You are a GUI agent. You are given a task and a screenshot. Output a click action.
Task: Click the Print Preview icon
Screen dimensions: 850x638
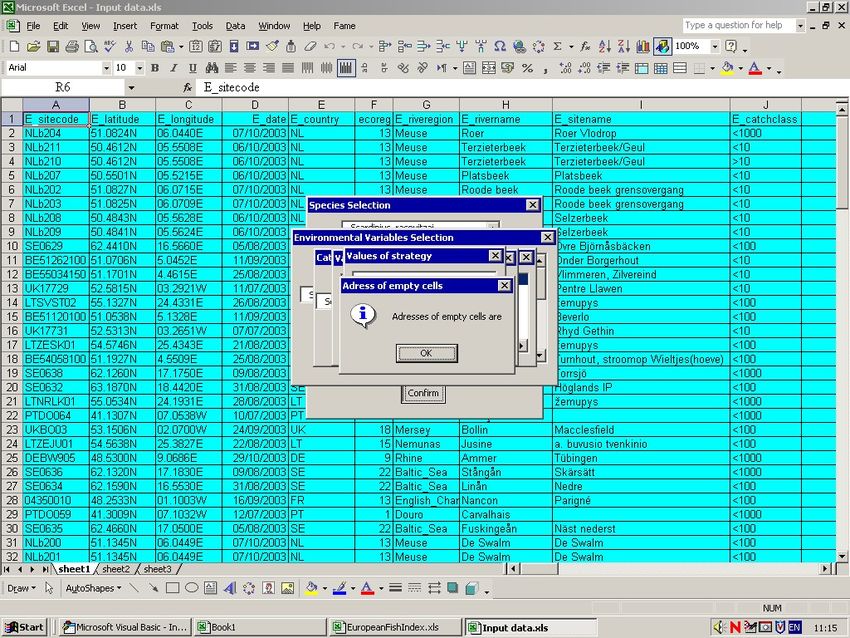tap(91, 46)
